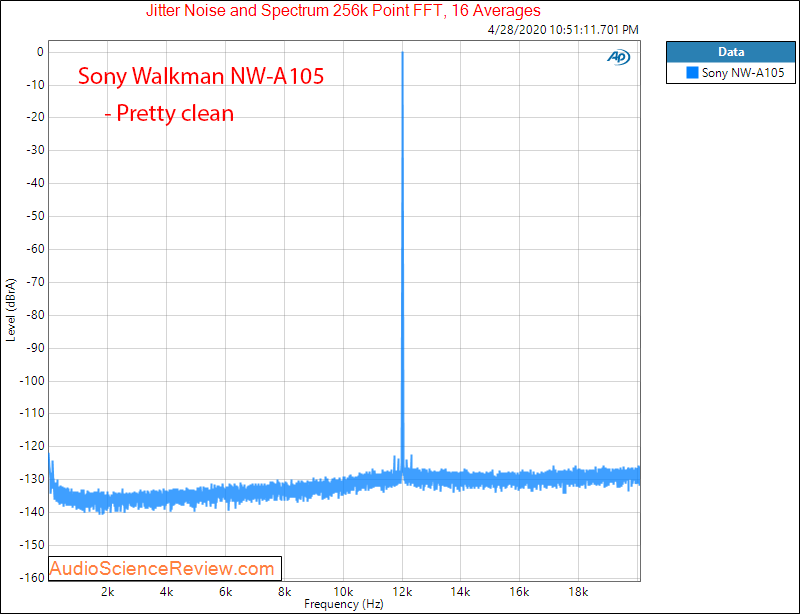Image resolution: width=800 pixels, height=614 pixels.
Task: Click the -80 level tick label
Action: [x=35, y=315]
